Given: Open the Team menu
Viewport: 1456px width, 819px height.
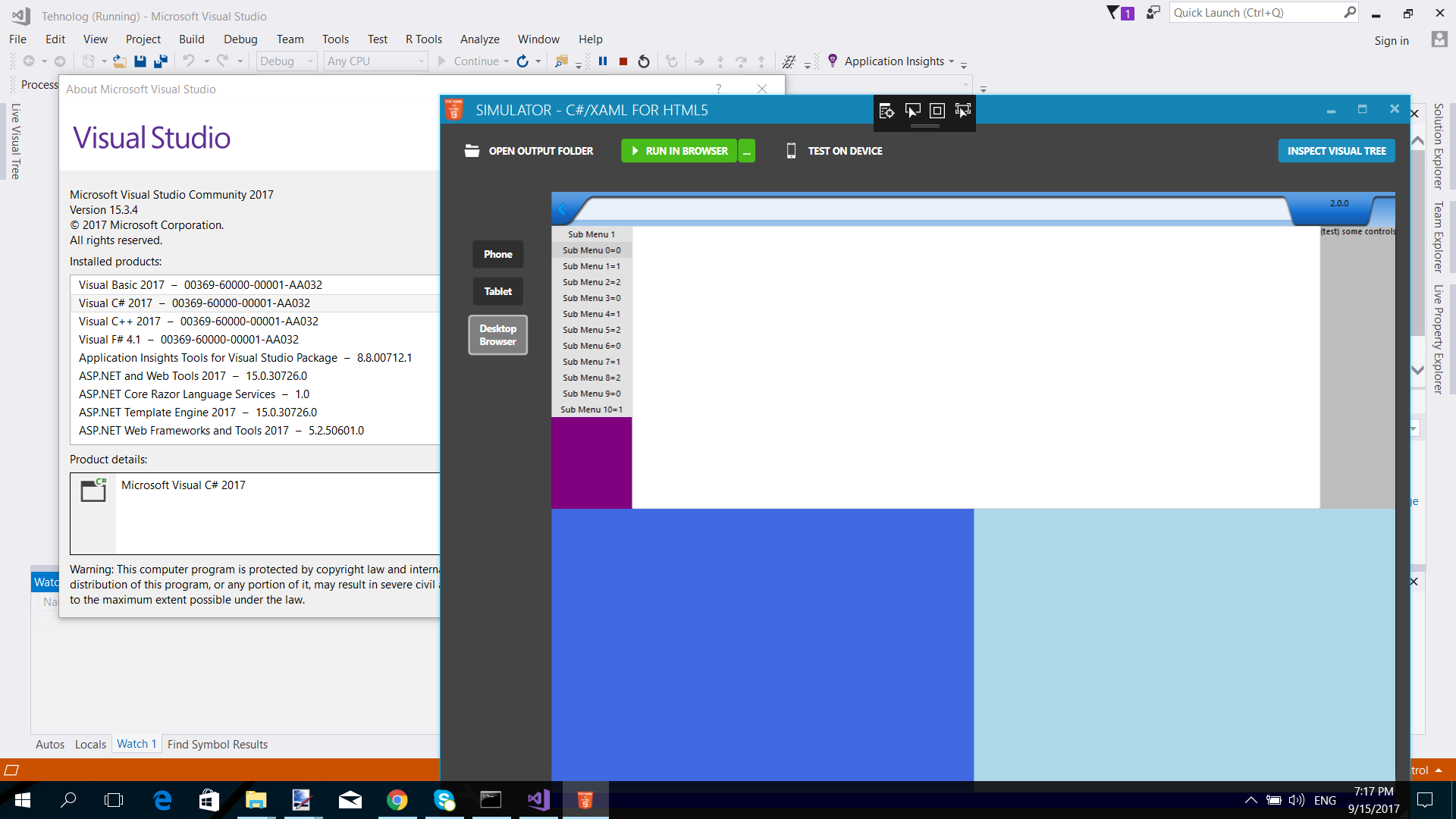Looking at the screenshot, I should coord(290,39).
